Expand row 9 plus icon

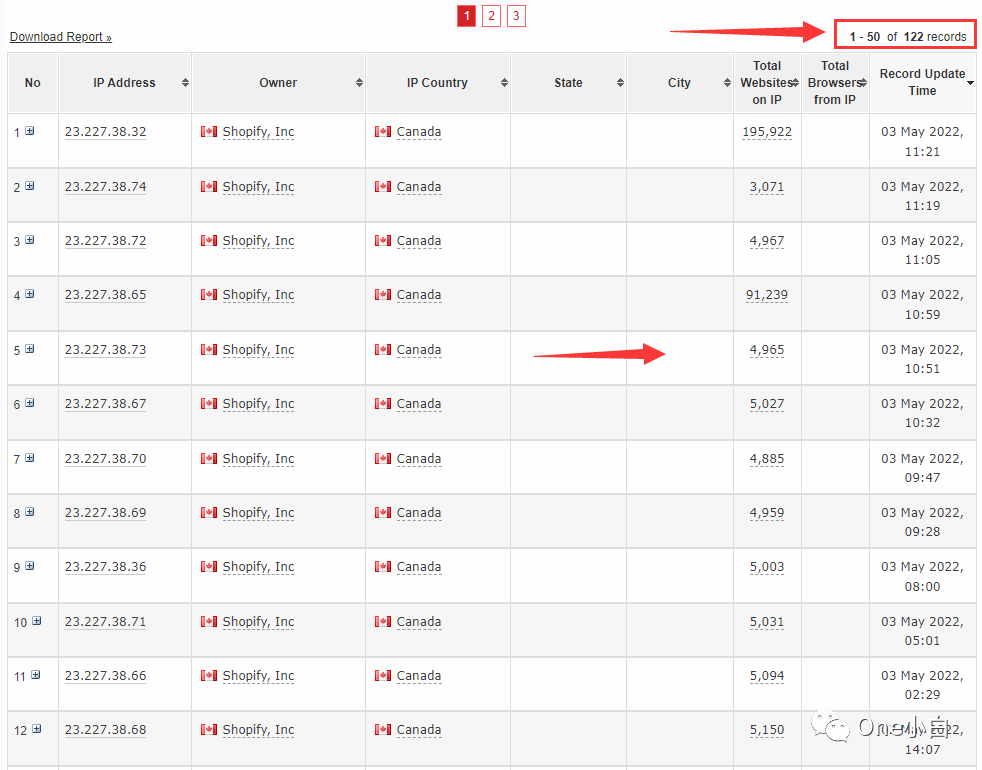(x=29, y=566)
